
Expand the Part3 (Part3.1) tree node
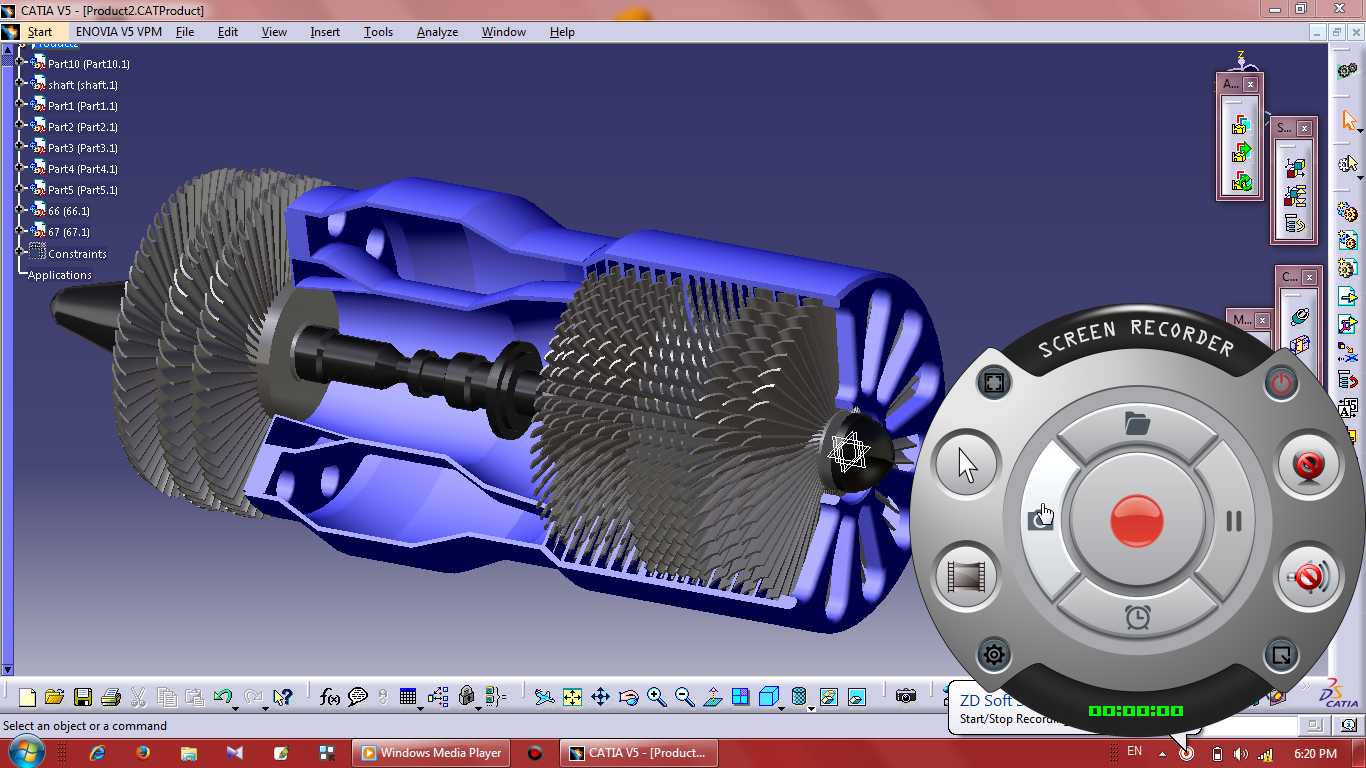pos(21,147)
